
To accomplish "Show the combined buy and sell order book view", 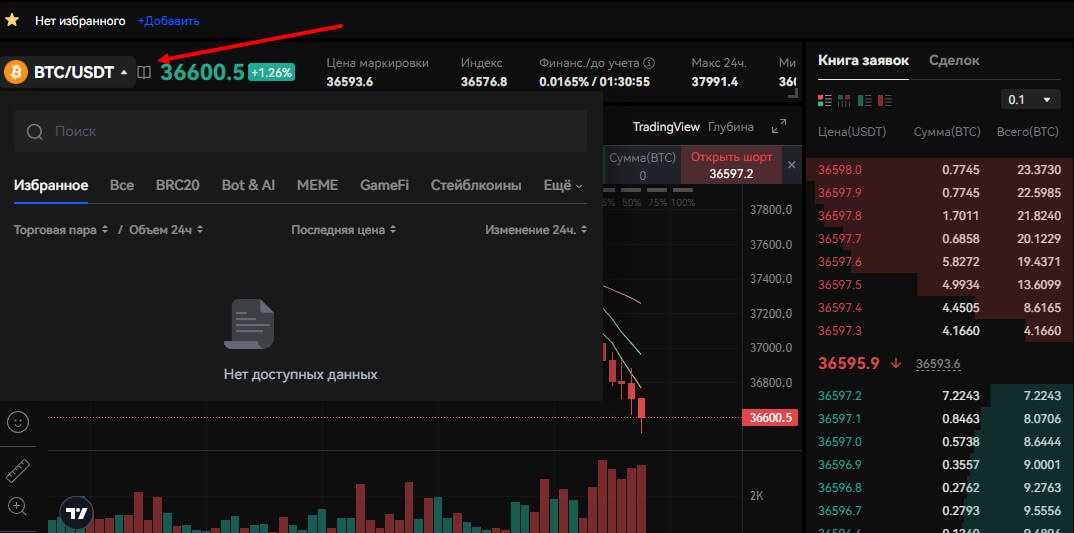I will (x=825, y=100).
